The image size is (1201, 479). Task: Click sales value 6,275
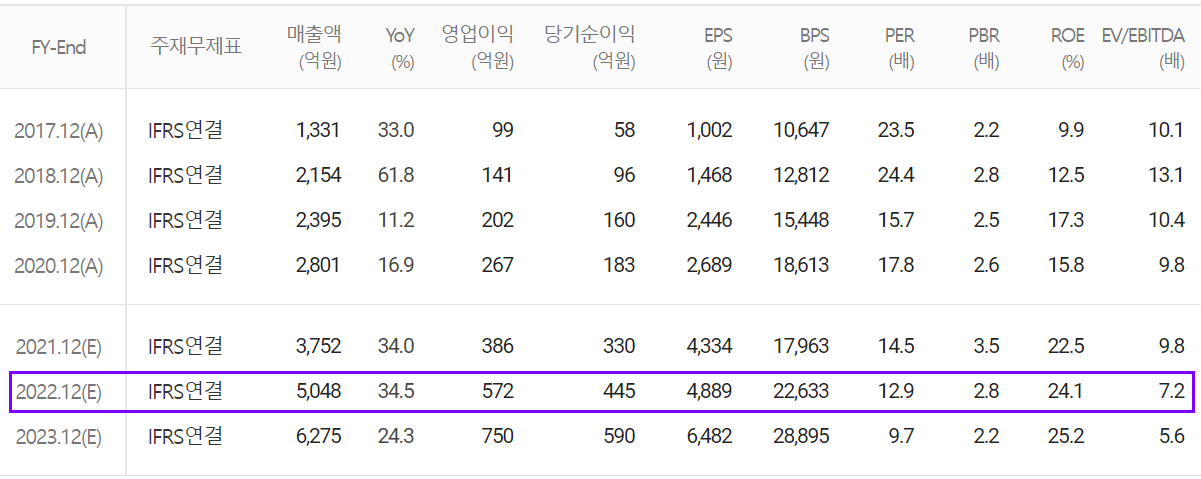pyautogui.click(x=318, y=436)
